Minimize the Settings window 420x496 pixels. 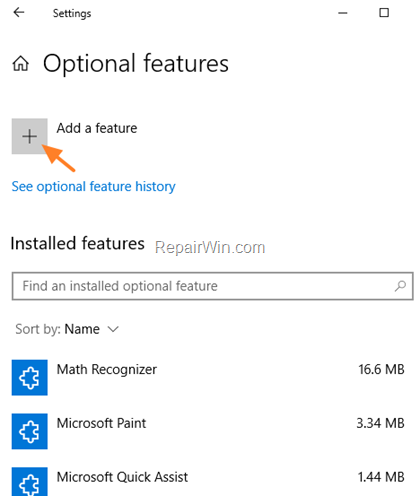tap(343, 13)
